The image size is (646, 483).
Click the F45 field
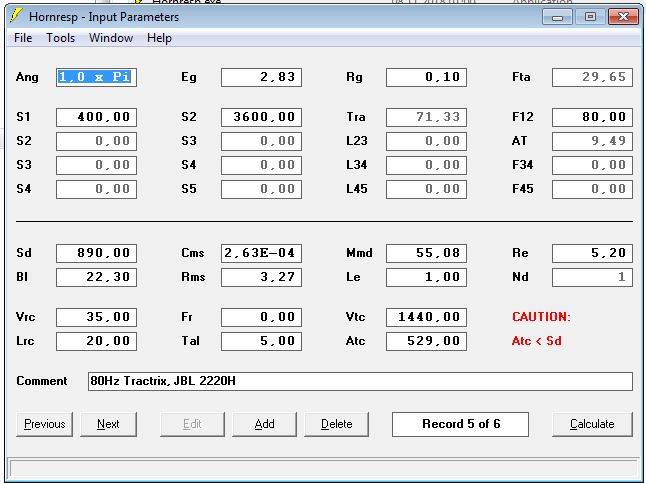click(592, 189)
